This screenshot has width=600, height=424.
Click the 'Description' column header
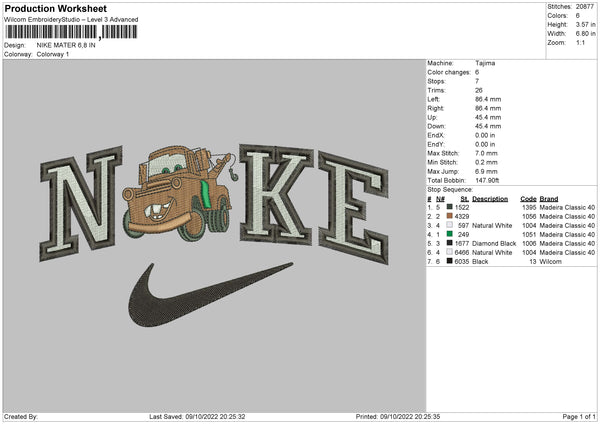click(x=490, y=199)
